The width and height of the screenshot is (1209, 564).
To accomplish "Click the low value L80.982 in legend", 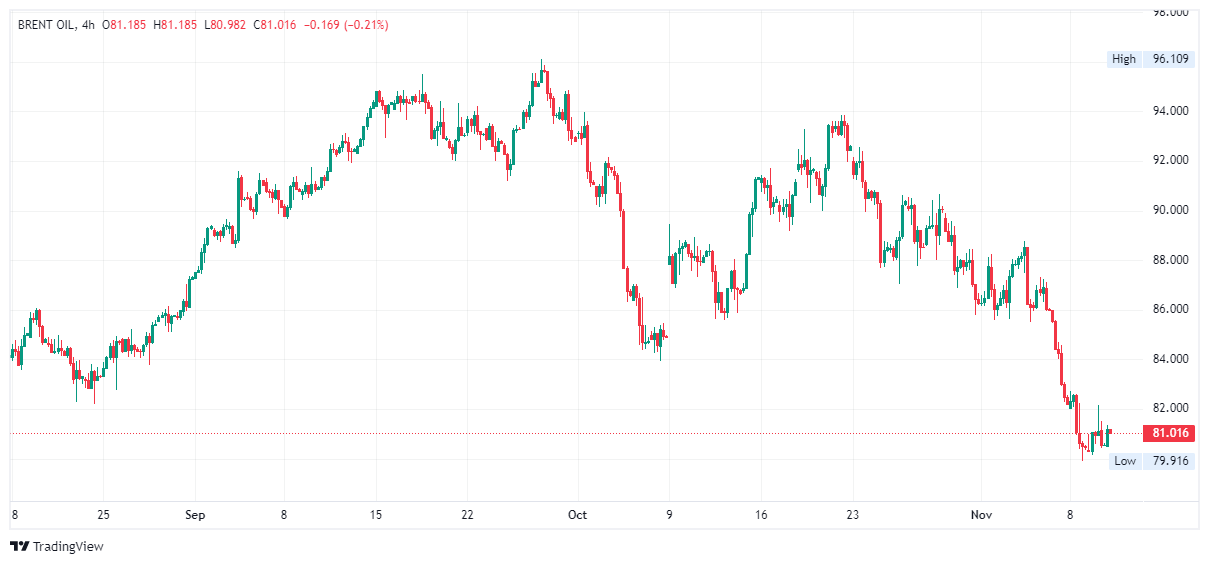I will [x=226, y=24].
